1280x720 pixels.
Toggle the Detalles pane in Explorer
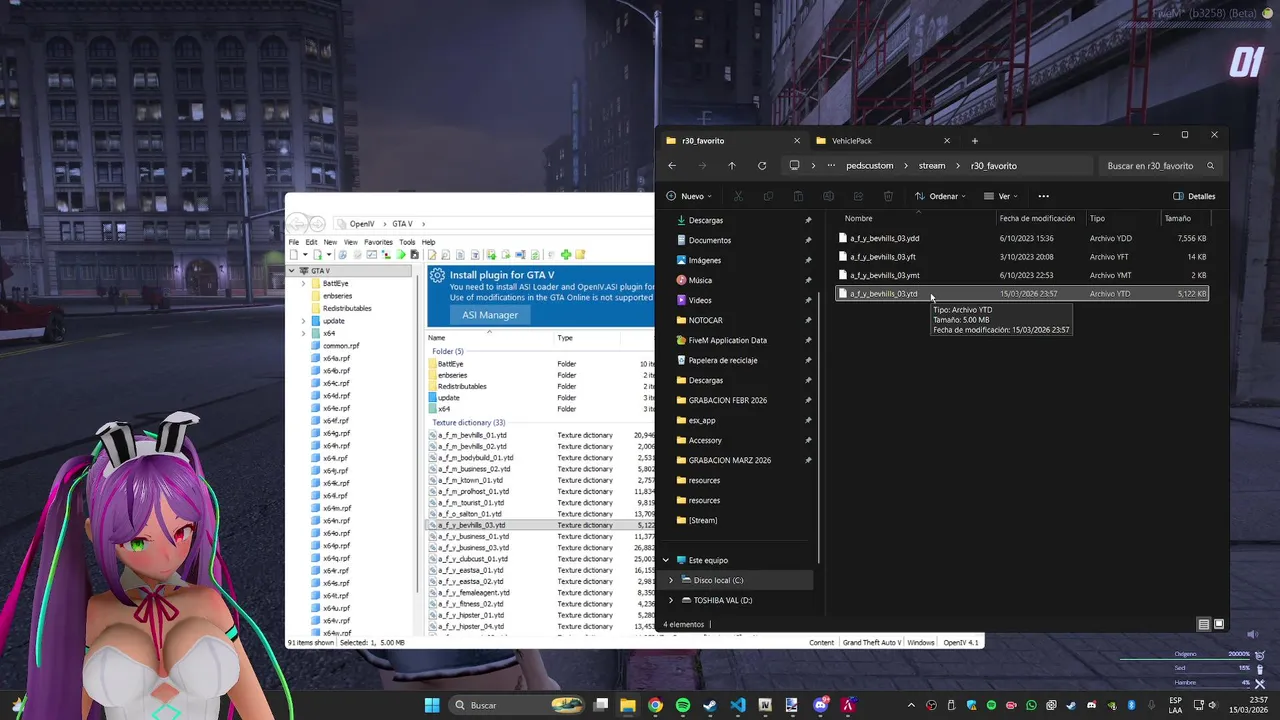pos(1195,196)
